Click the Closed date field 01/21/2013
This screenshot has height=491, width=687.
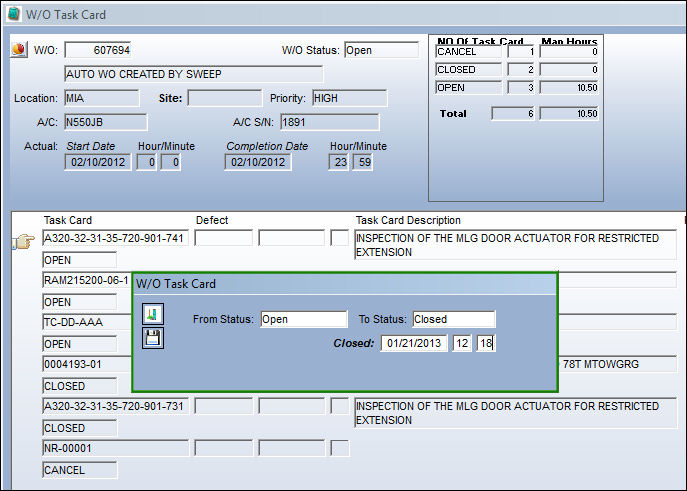pyautogui.click(x=414, y=343)
